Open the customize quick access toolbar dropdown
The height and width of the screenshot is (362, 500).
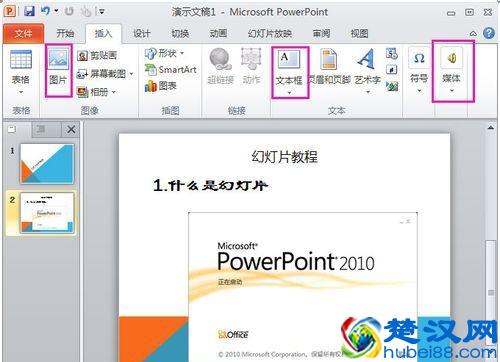(x=101, y=12)
